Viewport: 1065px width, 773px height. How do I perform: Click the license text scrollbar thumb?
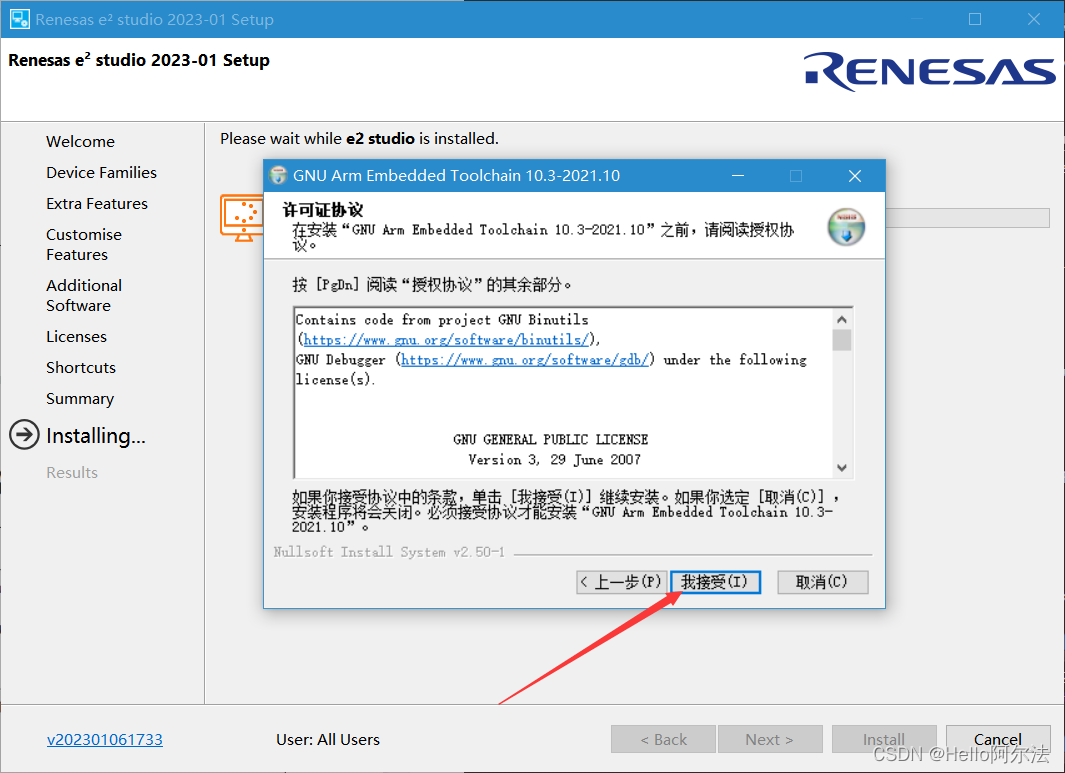[842, 340]
